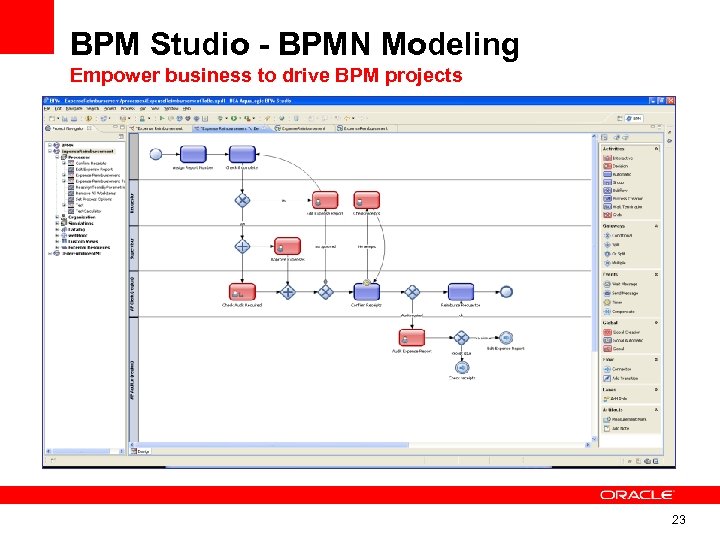
Task: Switch to the Project Navigator tab
Action: pos(68,129)
